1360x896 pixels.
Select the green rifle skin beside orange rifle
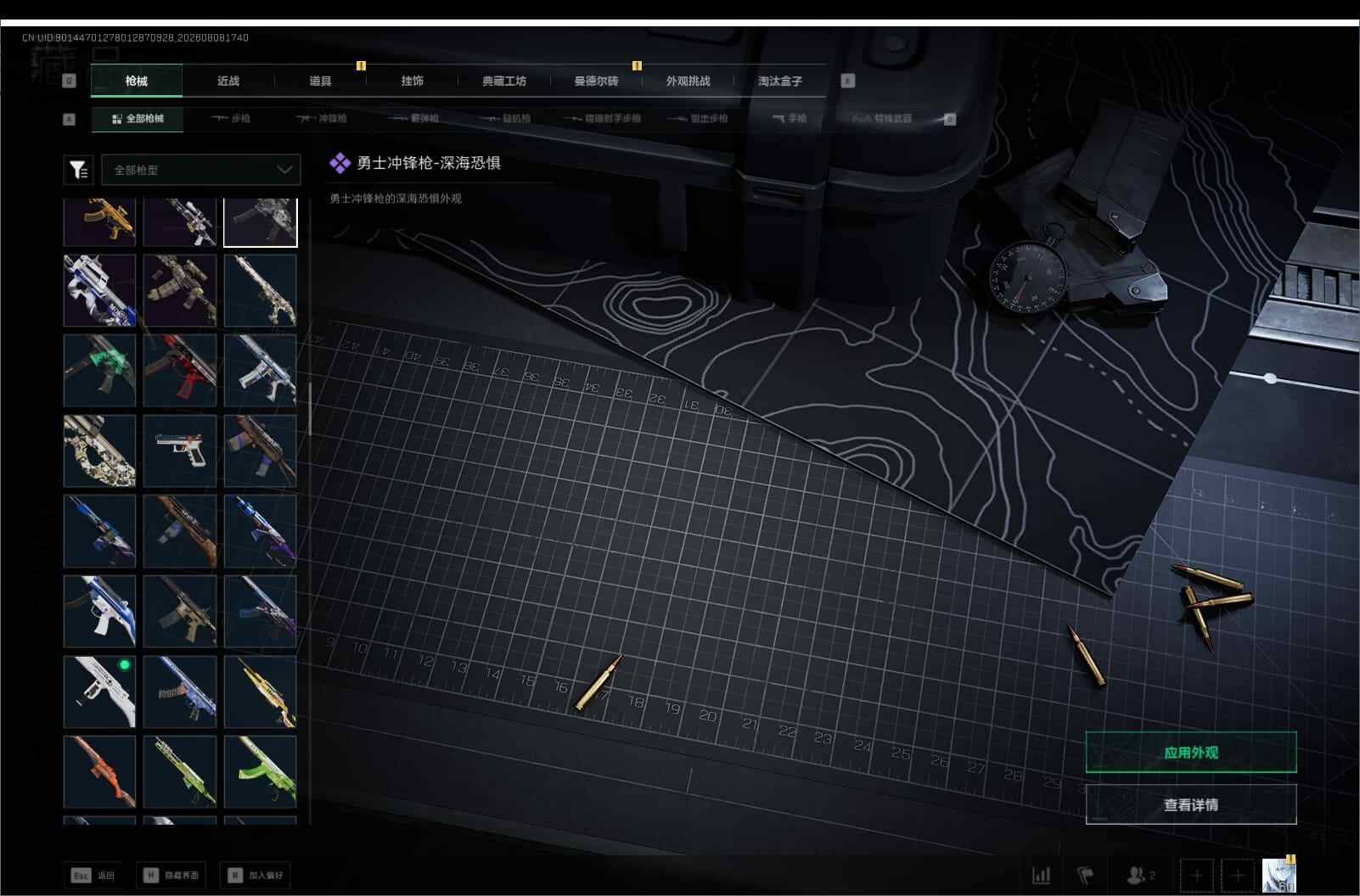coord(180,772)
